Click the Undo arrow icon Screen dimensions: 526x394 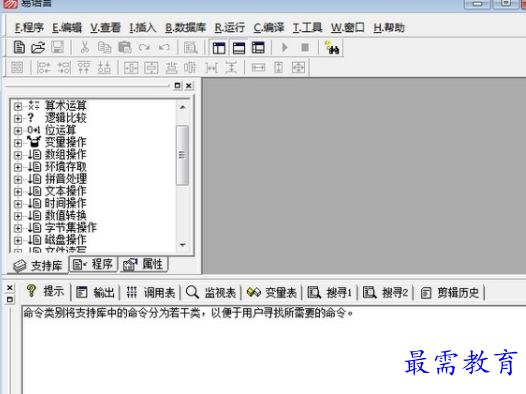[x=164, y=47]
